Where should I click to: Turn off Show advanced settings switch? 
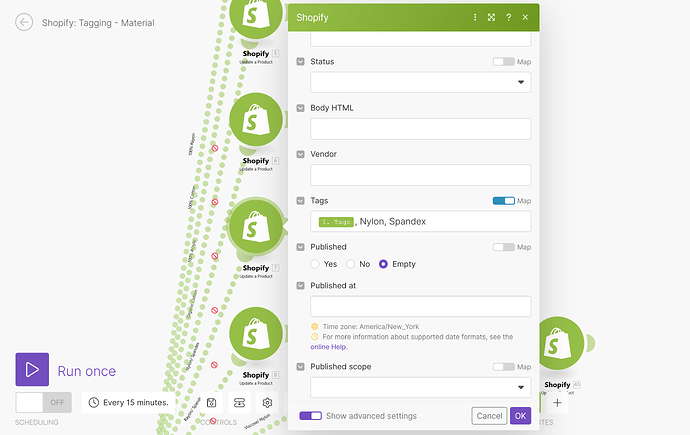(311, 416)
